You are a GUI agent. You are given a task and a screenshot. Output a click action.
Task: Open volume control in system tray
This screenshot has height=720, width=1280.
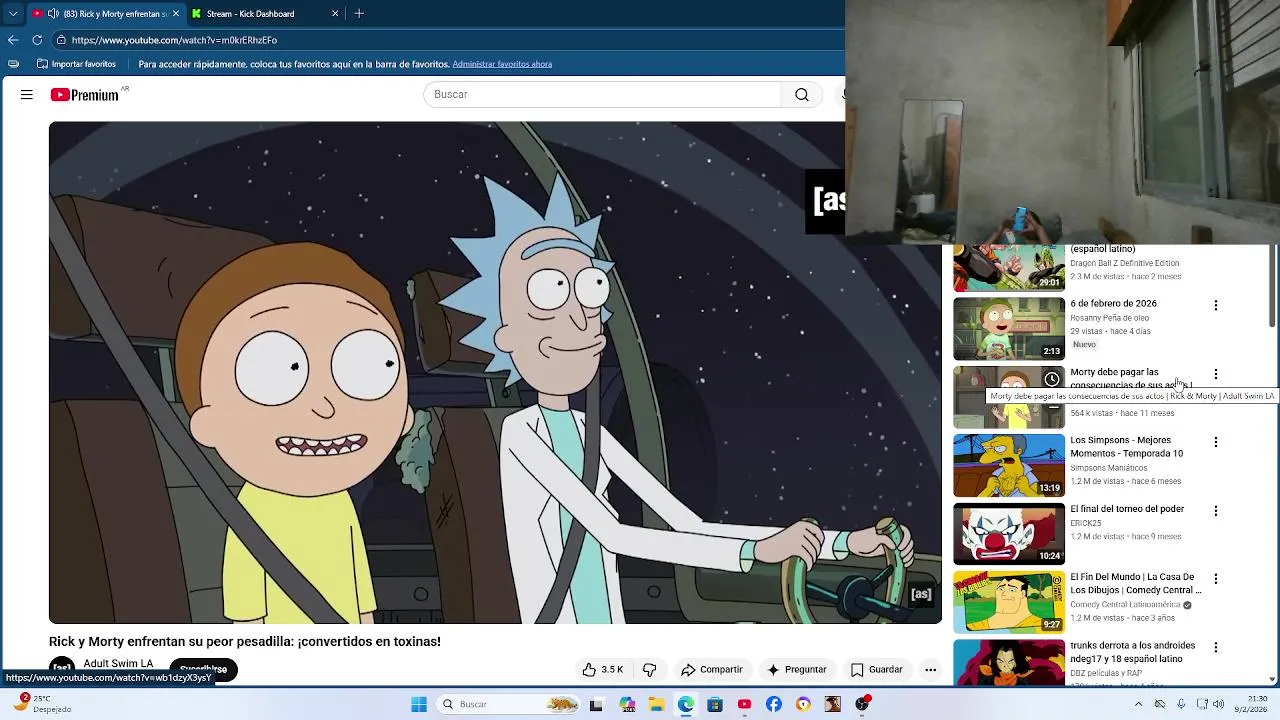pos(1219,704)
